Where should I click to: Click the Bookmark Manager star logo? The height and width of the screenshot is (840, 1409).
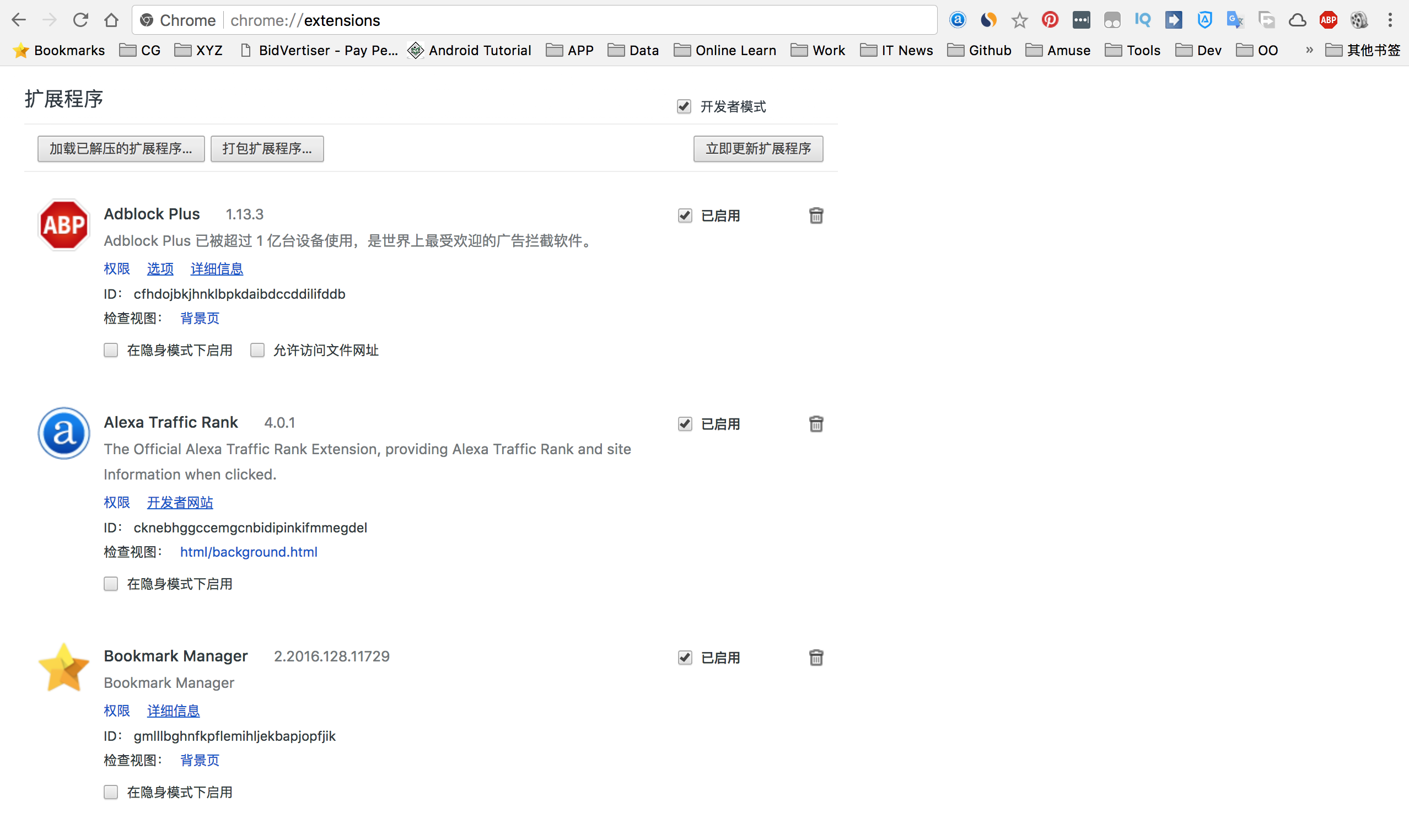click(x=64, y=667)
